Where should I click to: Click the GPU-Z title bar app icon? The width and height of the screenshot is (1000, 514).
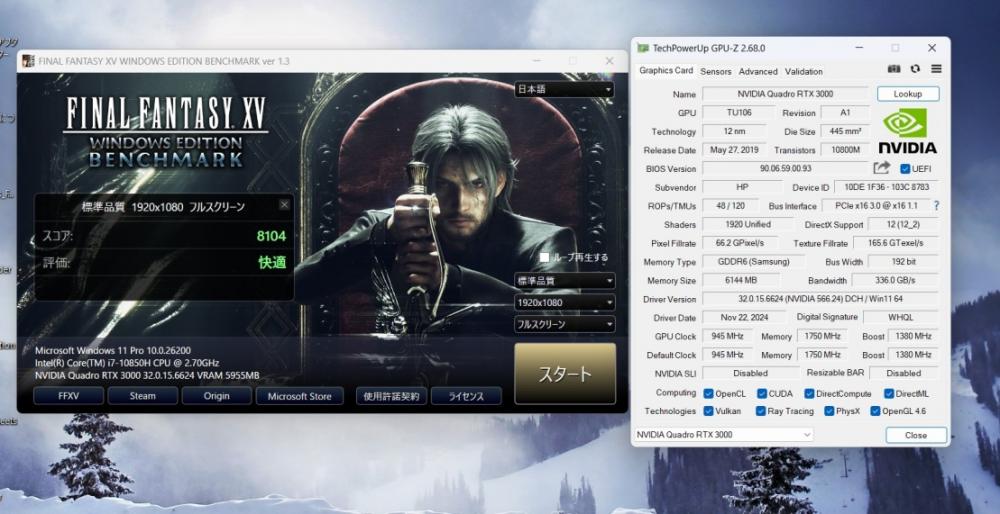pyautogui.click(x=642, y=48)
